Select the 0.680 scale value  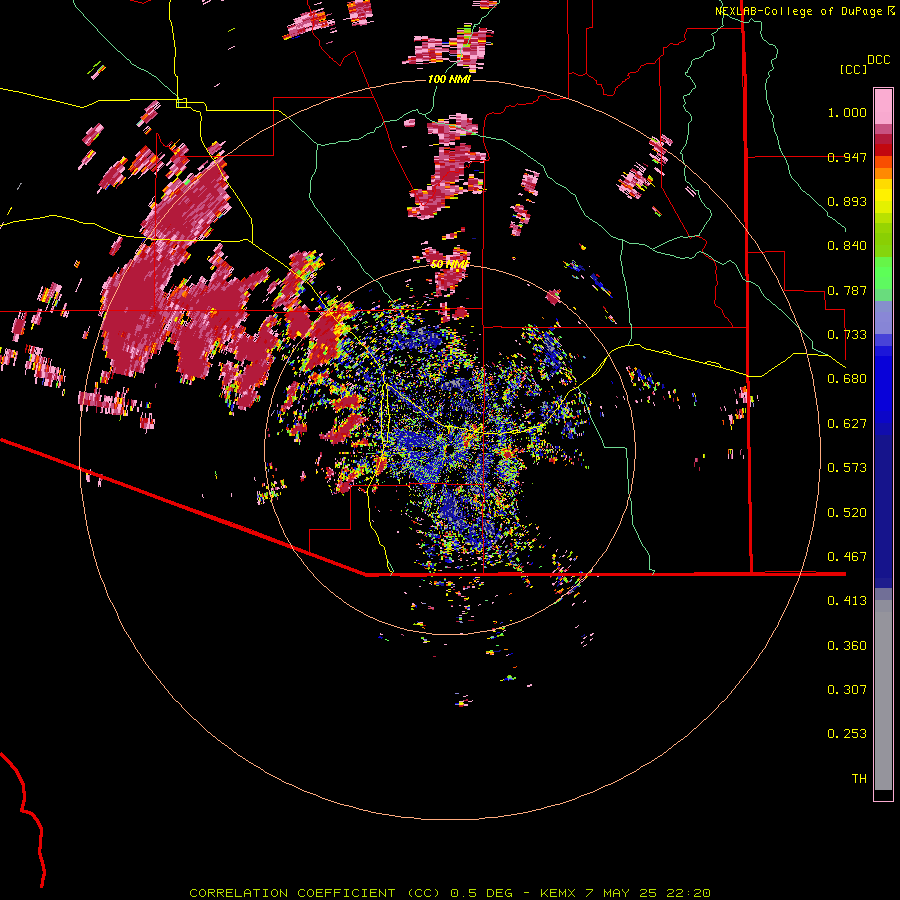847,379
